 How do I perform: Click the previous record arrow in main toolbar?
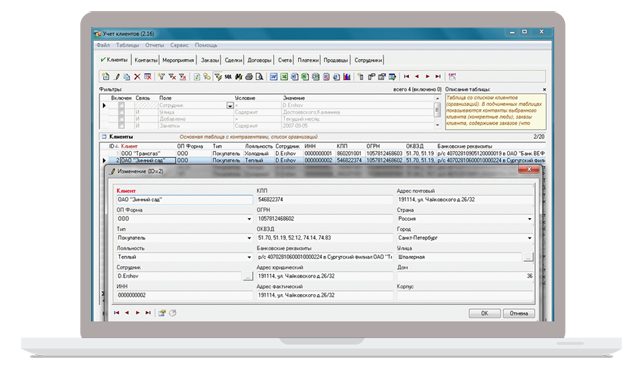[x=417, y=76]
